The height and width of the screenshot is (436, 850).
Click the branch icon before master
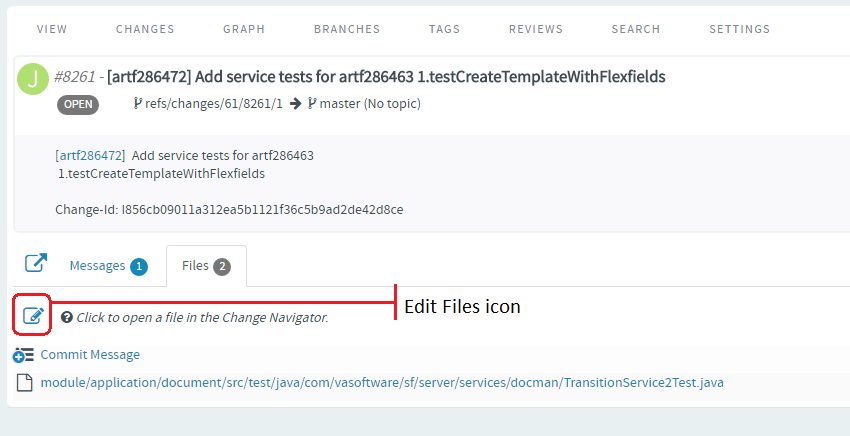312,103
